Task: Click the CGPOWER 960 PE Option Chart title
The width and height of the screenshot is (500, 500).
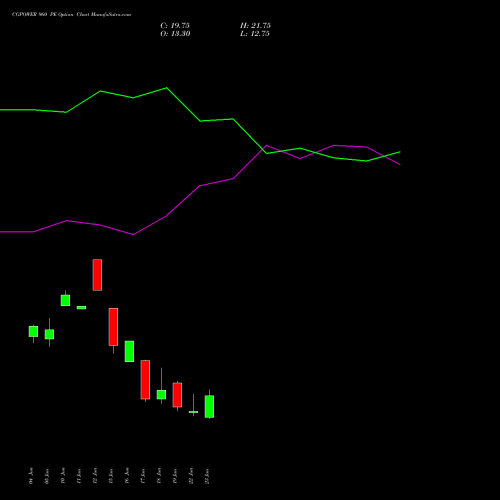Action: click(71, 15)
